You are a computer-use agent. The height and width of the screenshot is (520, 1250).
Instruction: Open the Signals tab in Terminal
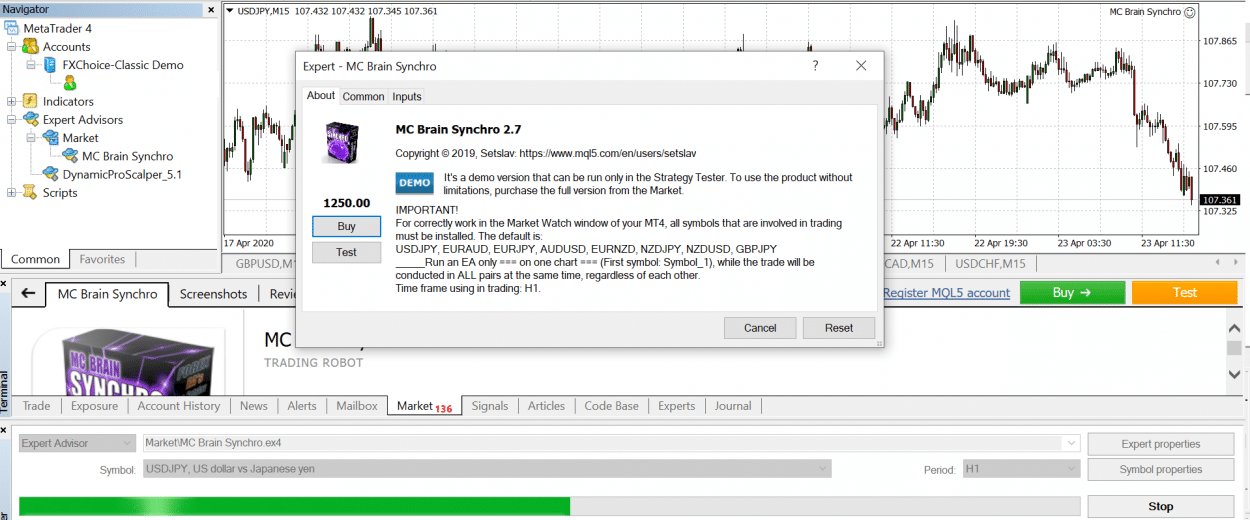pos(490,406)
